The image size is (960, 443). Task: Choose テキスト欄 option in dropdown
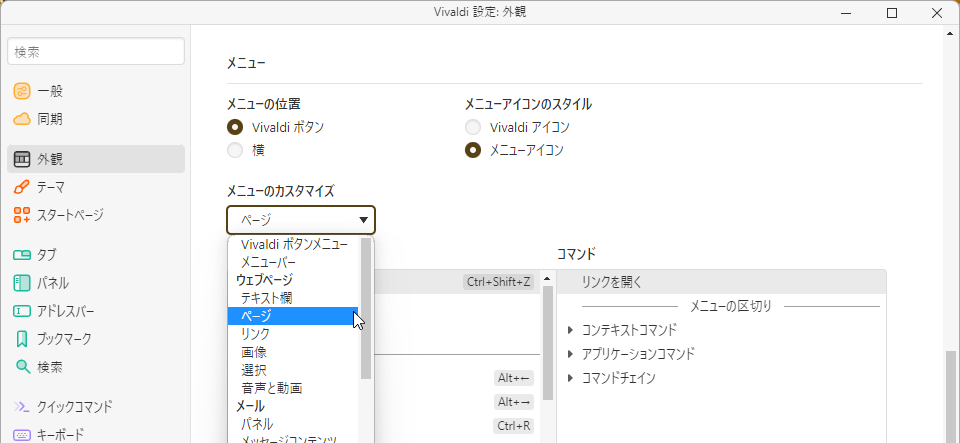tap(293, 298)
